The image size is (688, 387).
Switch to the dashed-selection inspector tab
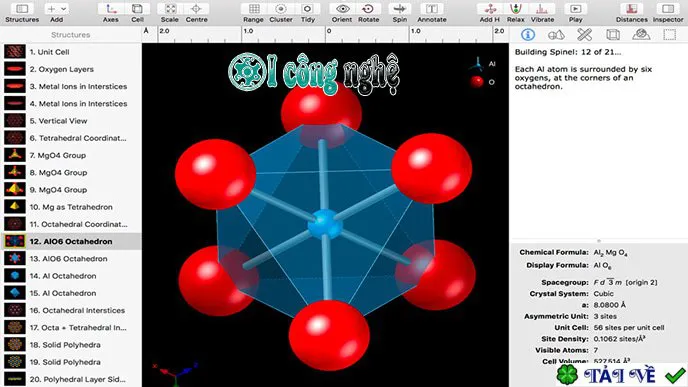tap(670, 35)
